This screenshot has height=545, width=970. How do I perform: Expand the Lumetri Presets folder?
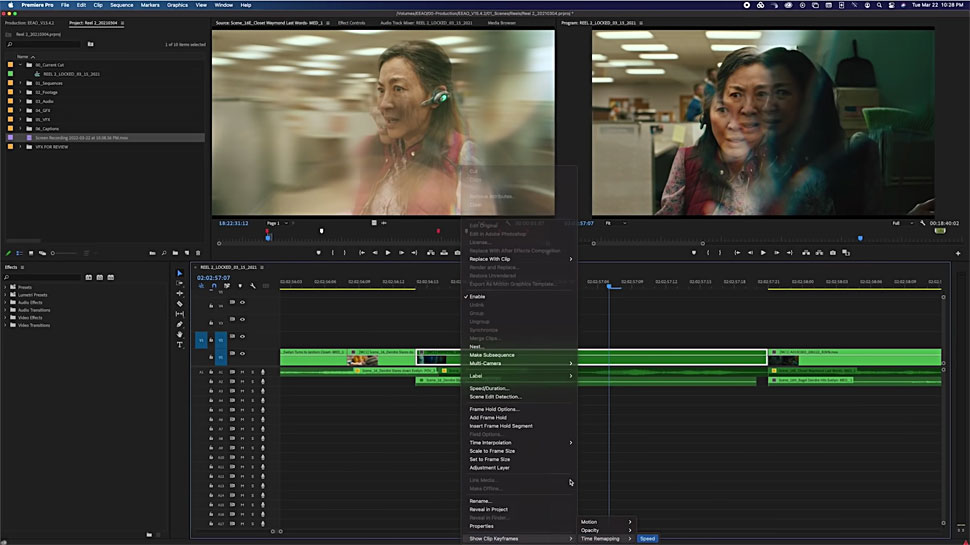pos(7,295)
